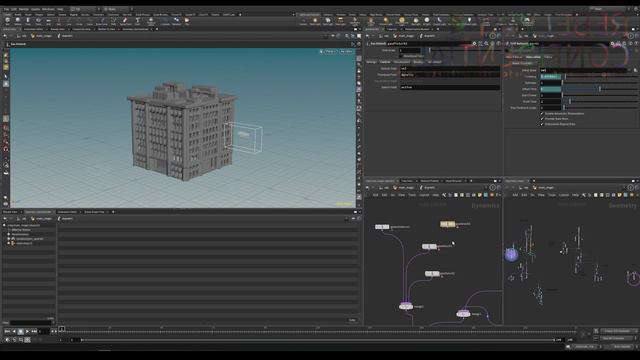Click the dopnet path segment above viewport
This screenshot has width=640, height=360.
click(x=64, y=36)
